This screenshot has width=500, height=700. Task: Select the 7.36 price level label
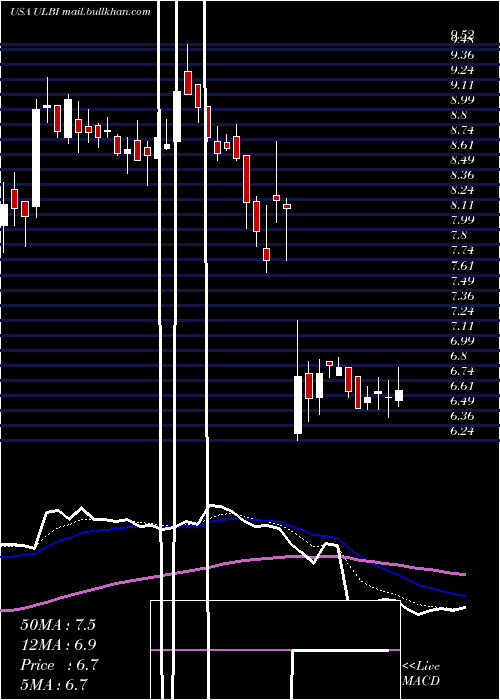(462, 296)
